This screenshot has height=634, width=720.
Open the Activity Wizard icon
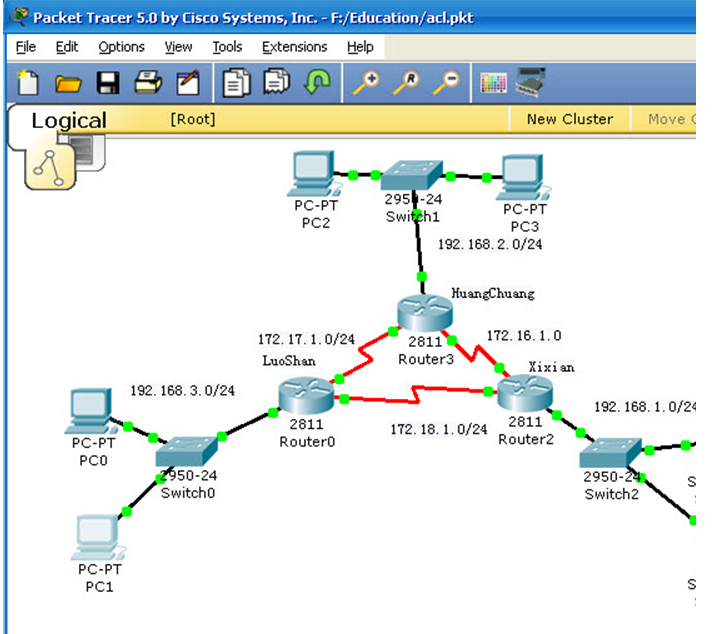188,83
